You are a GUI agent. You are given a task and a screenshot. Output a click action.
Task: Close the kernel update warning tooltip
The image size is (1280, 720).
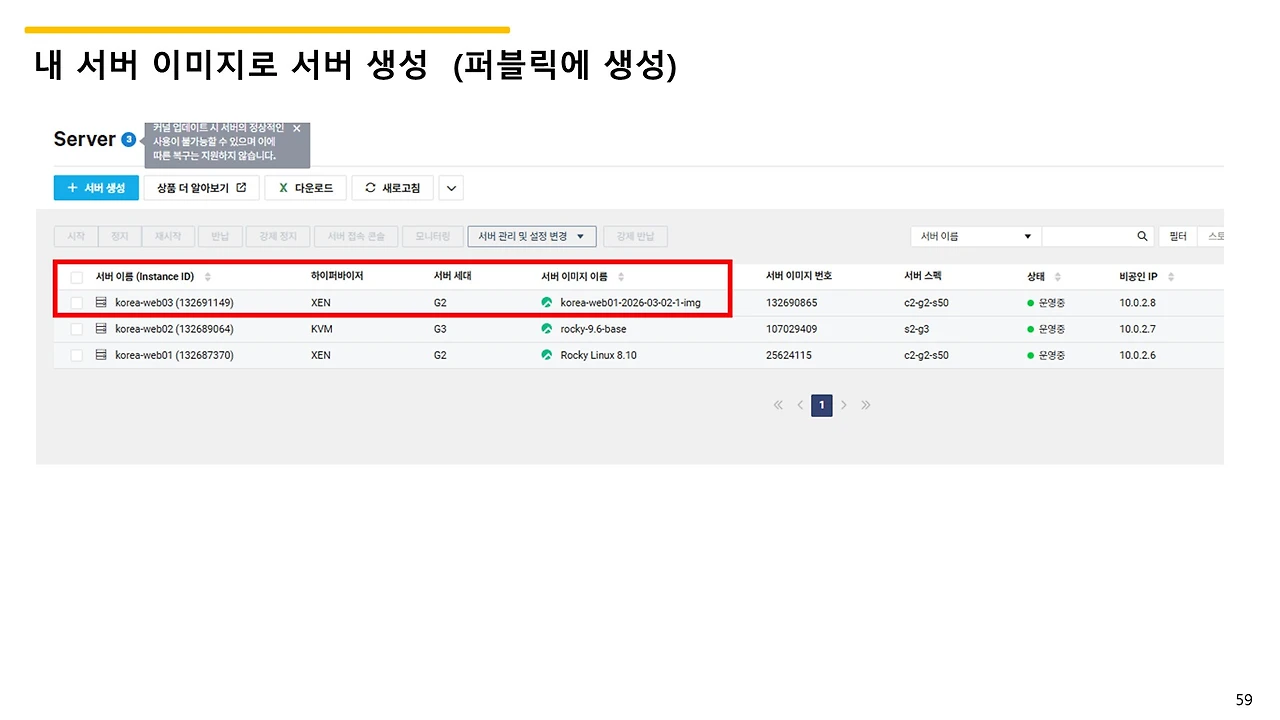pyautogui.click(x=295, y=129)
